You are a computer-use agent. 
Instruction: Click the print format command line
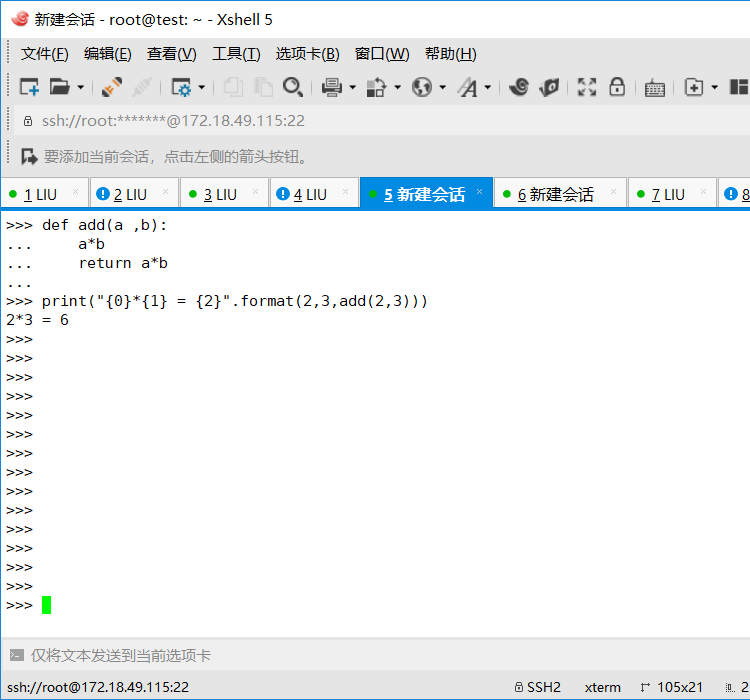point(217,301)
